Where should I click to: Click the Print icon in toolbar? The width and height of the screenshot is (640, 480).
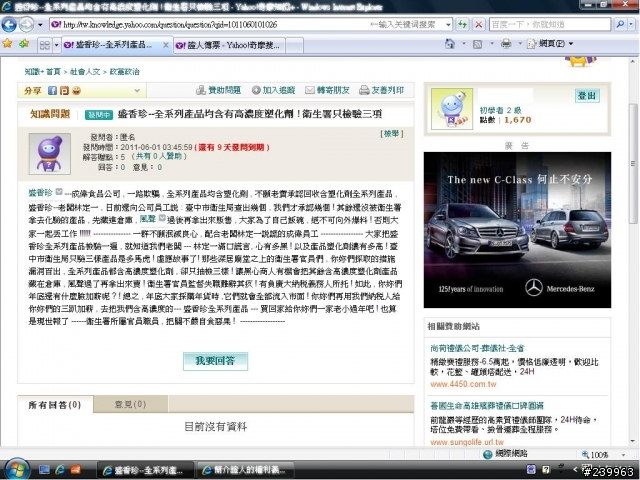point(506,44)
